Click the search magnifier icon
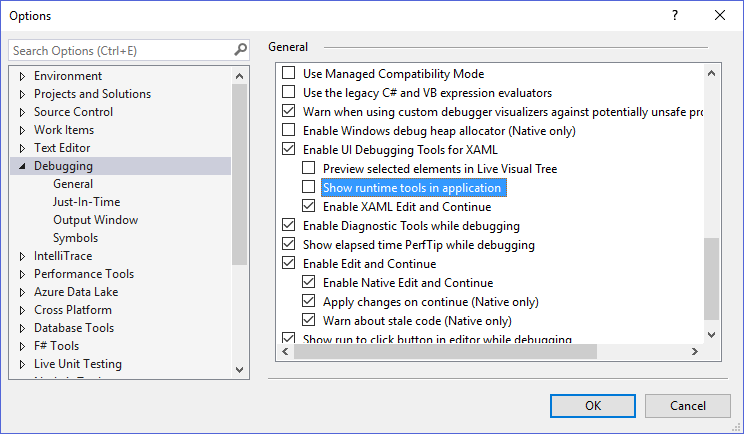The height and width of the screenshot is (434, 744). [x=240, y=50]
